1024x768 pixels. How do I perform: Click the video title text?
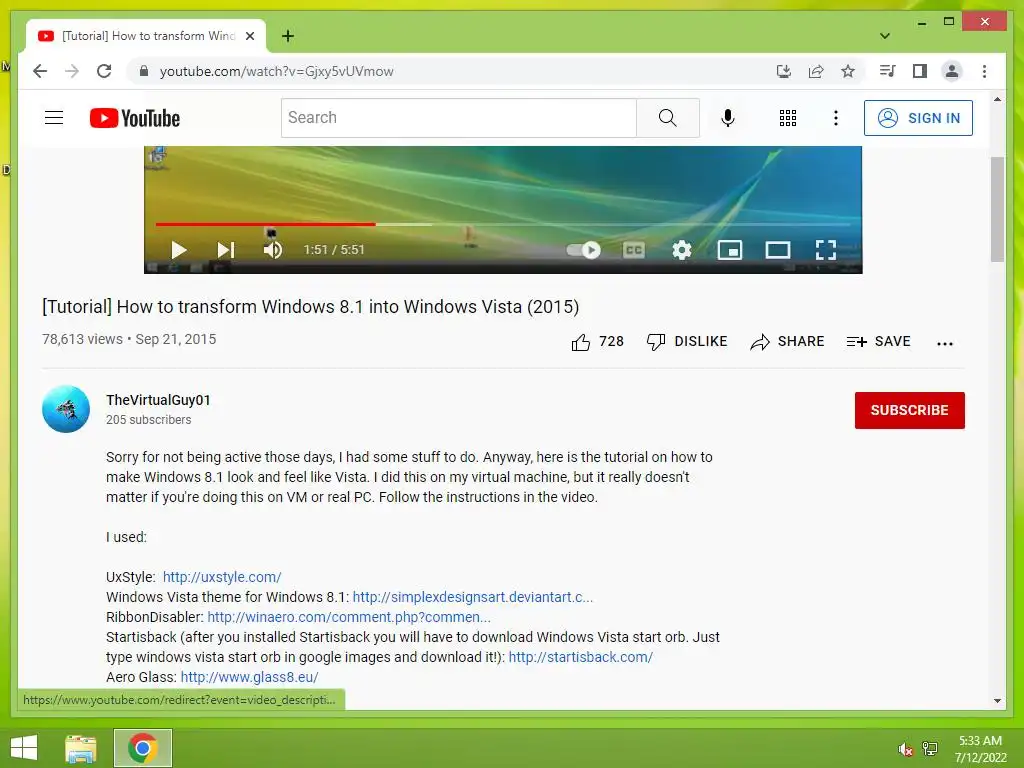pyautogui.click(x=310, y=306)
